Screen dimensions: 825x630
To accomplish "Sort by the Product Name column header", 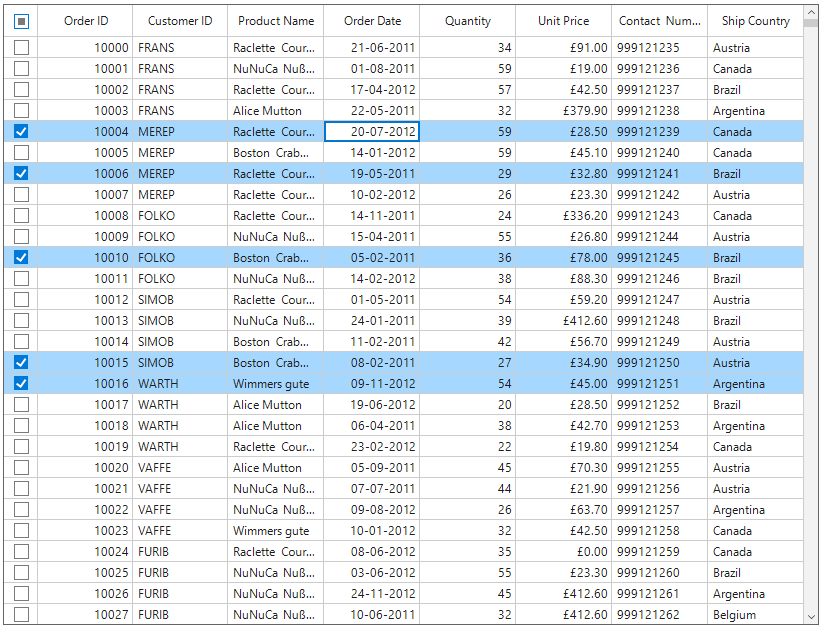I will point(276,21).
